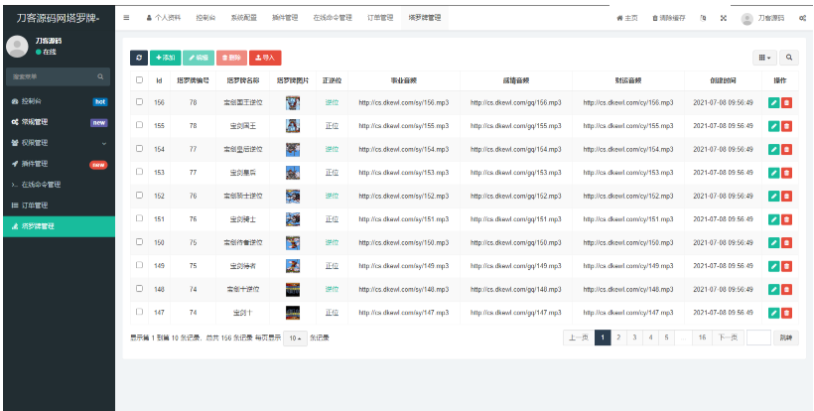Screen dimensions: 814x411
Task: Click the search magnifier icon above the table
Action: pyautogui.click(x=789, y=58)
